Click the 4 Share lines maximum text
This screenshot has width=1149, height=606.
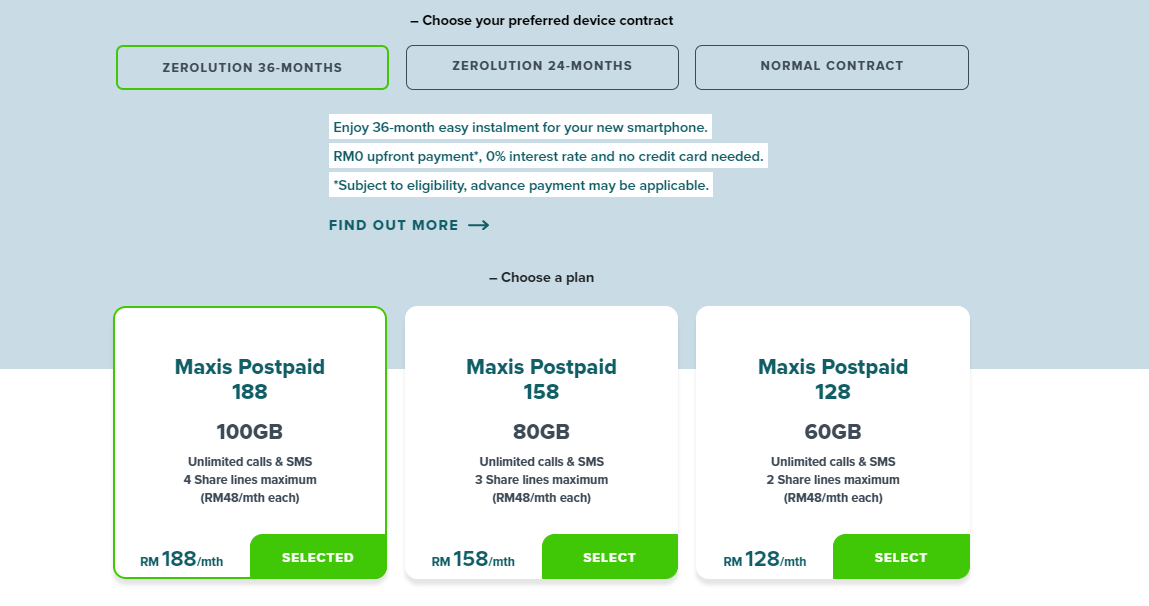pos(250,480)
